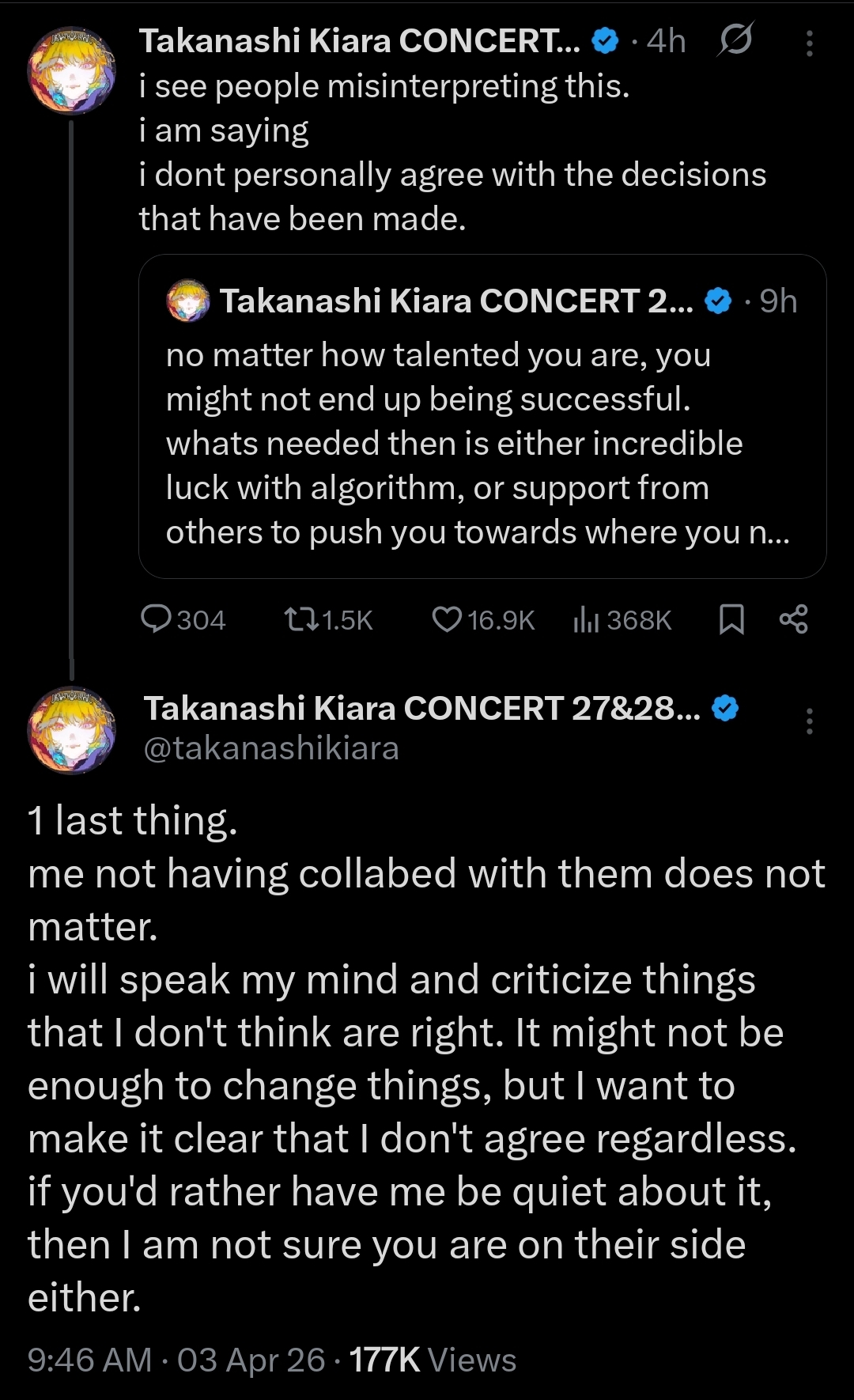Tap the 4h timestamp of the top tweet
854x1400 pixels.
pyautogui.click(x=666, y=40)
